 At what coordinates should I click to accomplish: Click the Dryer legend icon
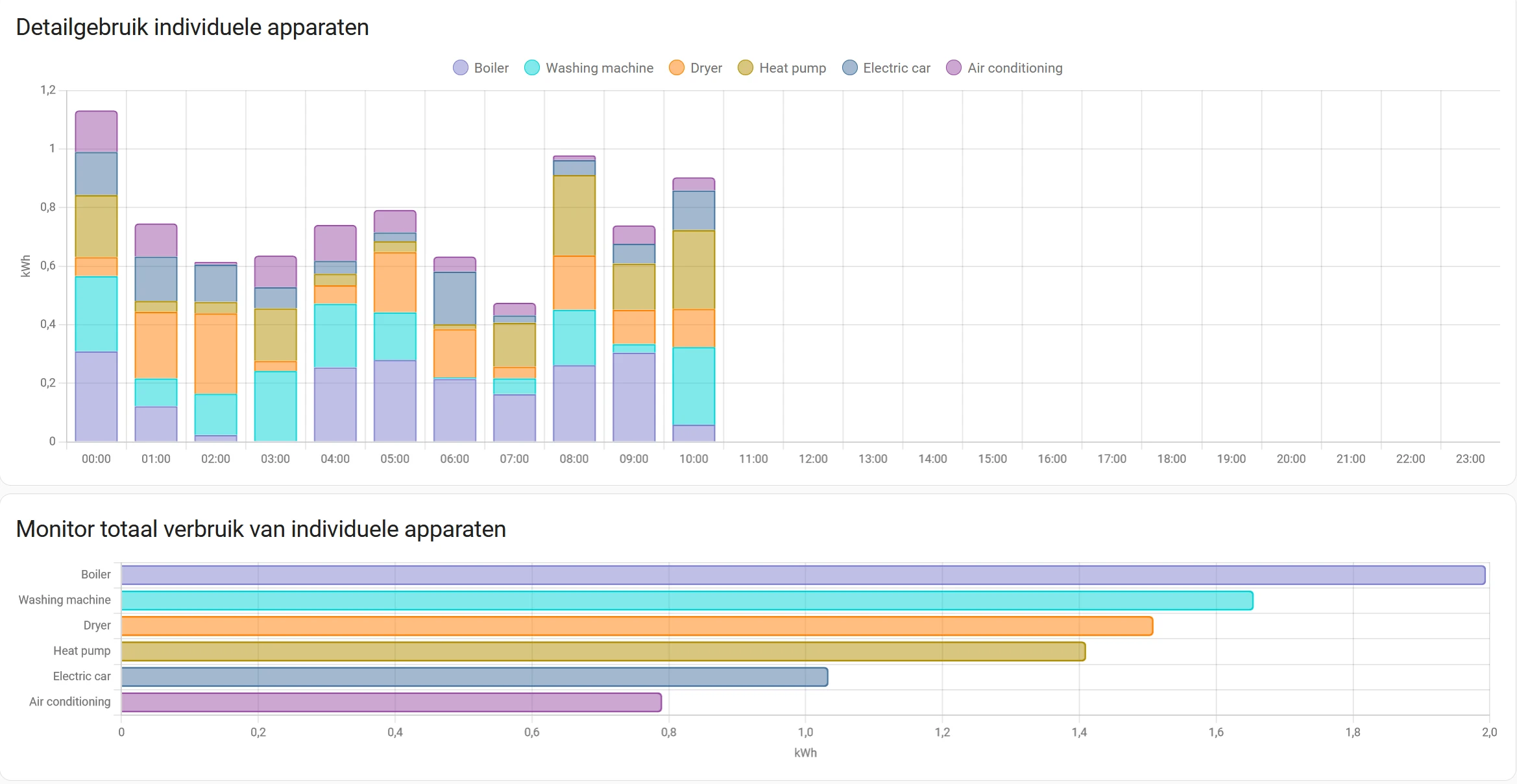(676, 69)
